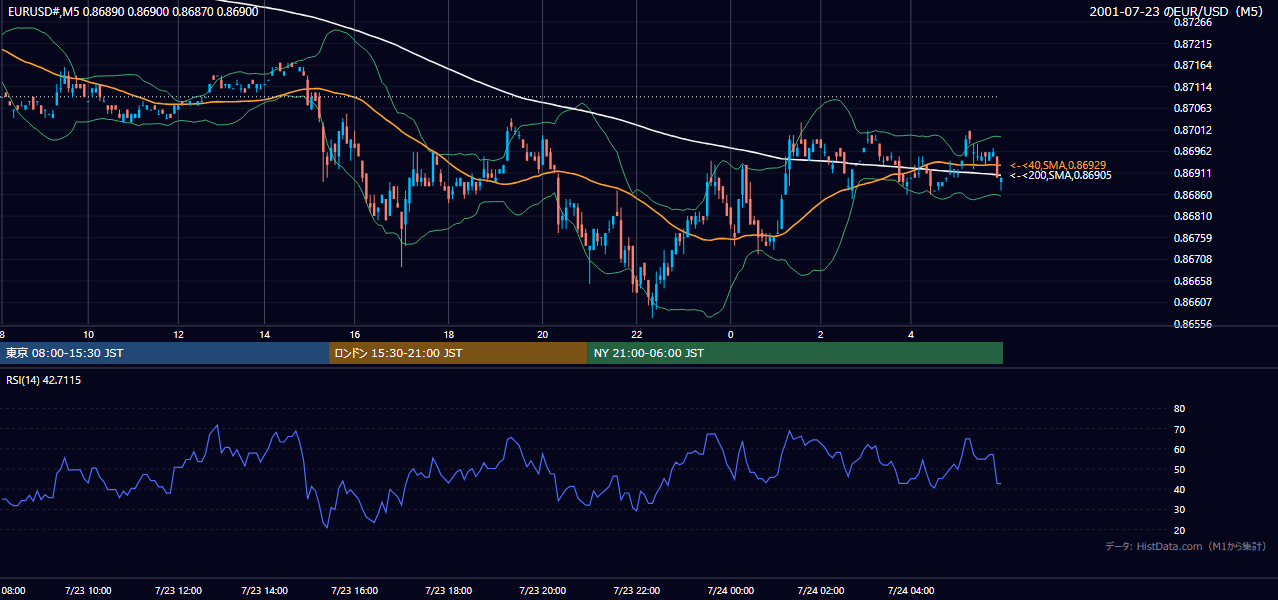Image resolution: width=1278 pixels, height=600 pixels.
Task: Click hour label 12 under price chart
Action: [178, 334]
